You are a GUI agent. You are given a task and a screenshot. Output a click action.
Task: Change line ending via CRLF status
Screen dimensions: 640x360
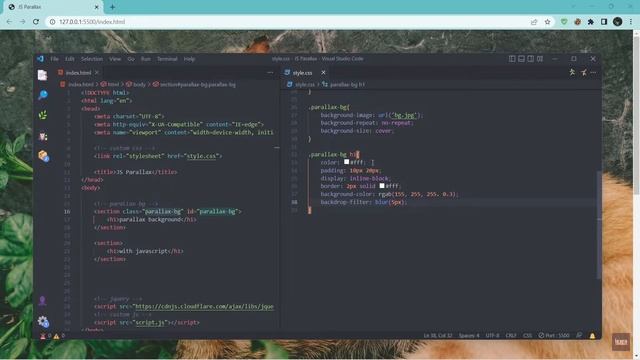point(511,336)
